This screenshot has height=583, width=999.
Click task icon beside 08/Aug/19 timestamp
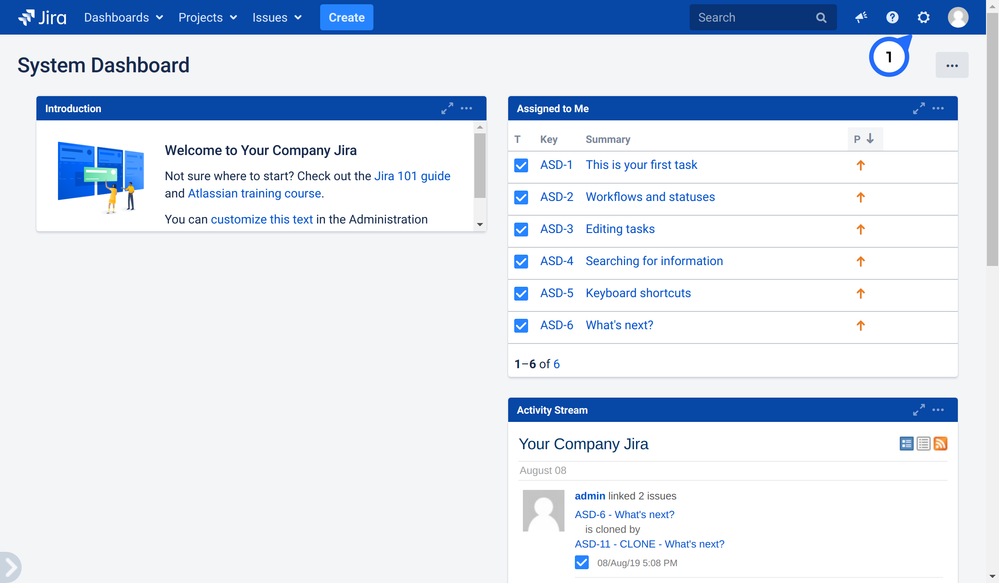582,563
